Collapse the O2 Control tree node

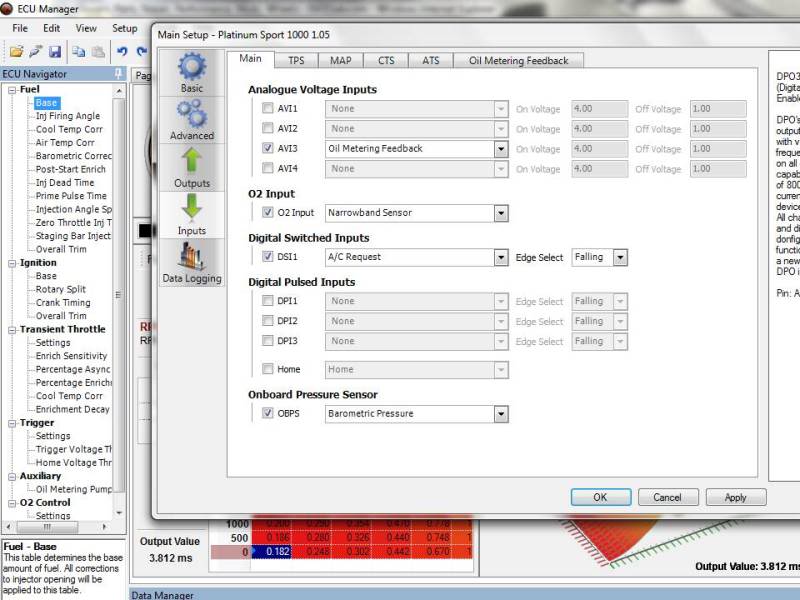click(12, 503)
